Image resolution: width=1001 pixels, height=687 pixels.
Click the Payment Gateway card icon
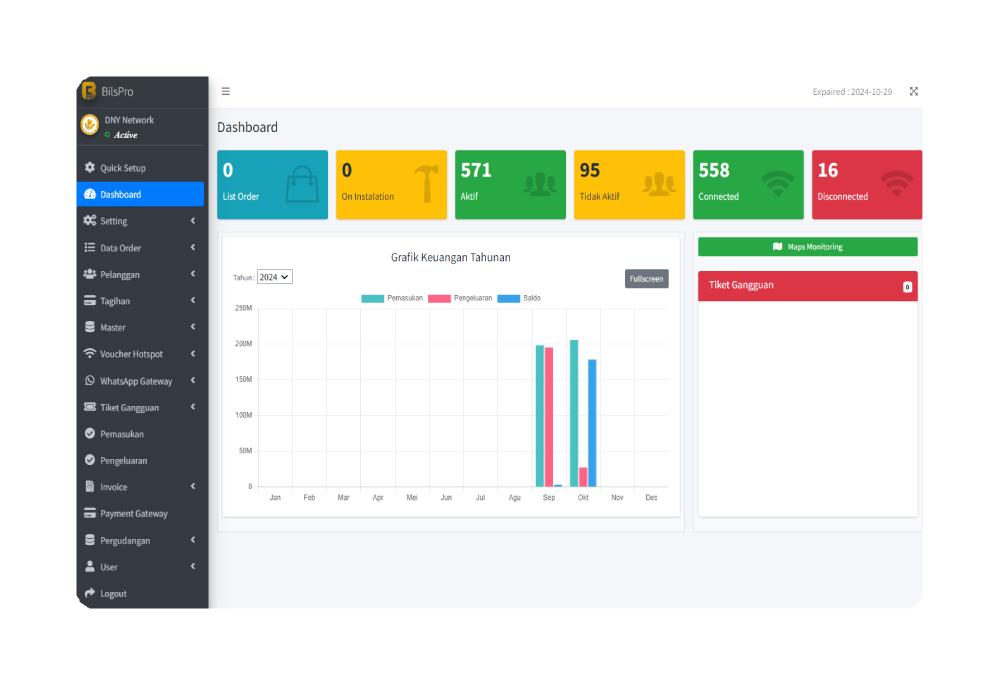90,513
